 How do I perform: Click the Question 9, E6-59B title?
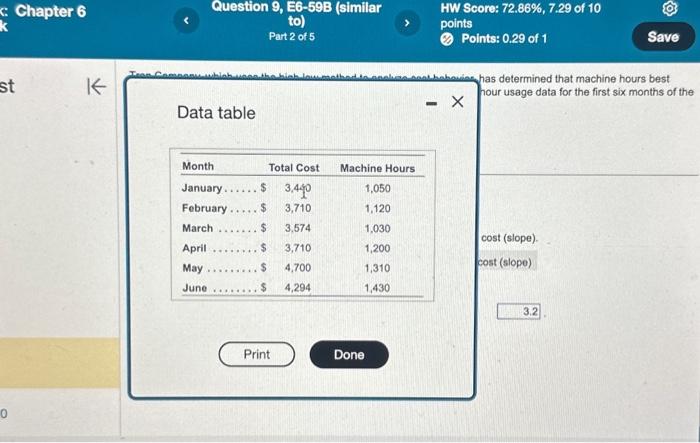click(296, 14)
